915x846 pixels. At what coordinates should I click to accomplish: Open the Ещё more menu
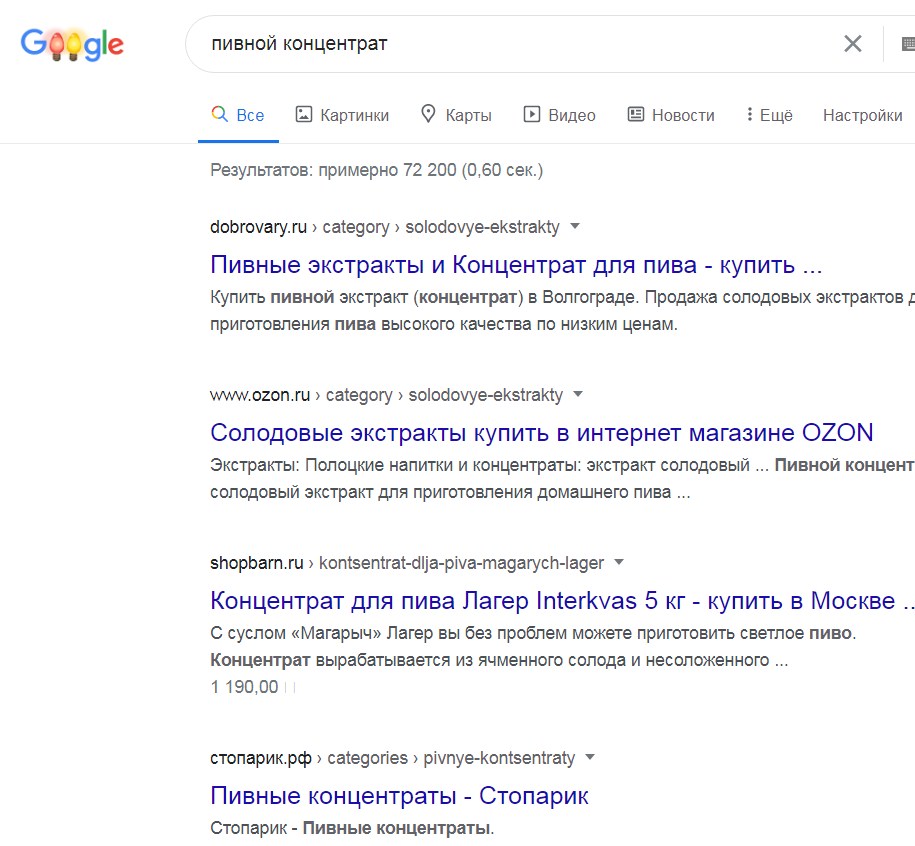[769, 115]
